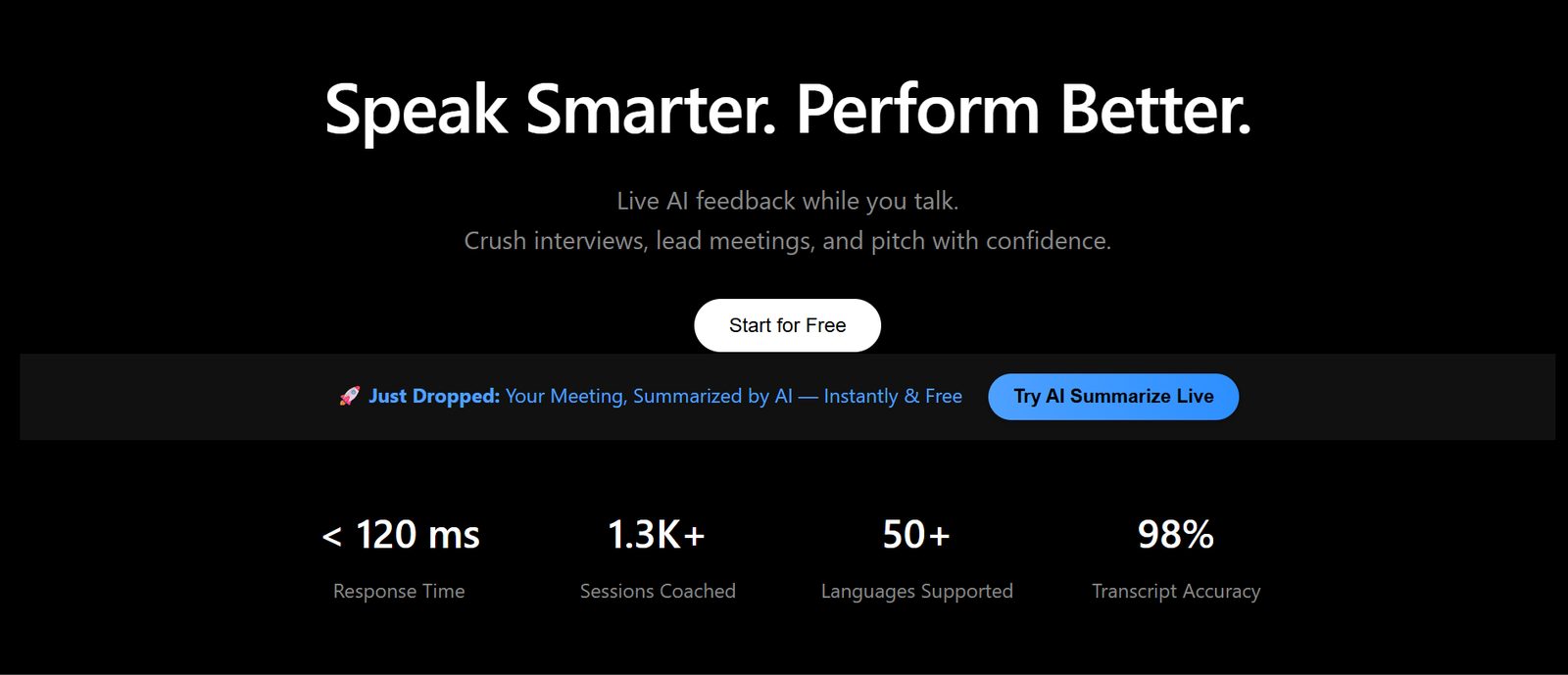The image size is (1568, 675).
Task: Click the '< 120 ms' statistic
Action: click(401, 535)
